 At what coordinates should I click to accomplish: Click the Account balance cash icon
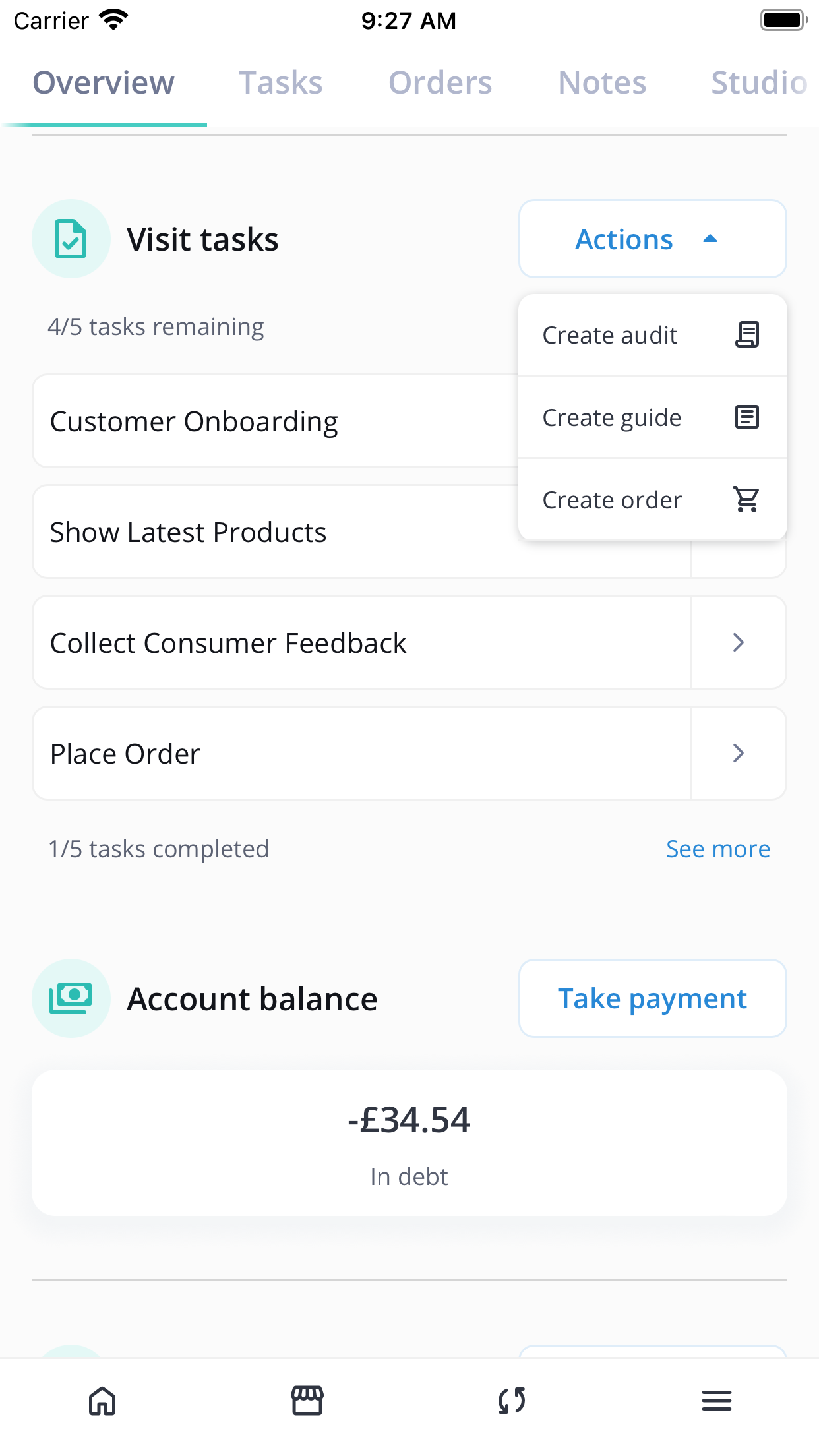pyautogui.click(x=71, y=998)
